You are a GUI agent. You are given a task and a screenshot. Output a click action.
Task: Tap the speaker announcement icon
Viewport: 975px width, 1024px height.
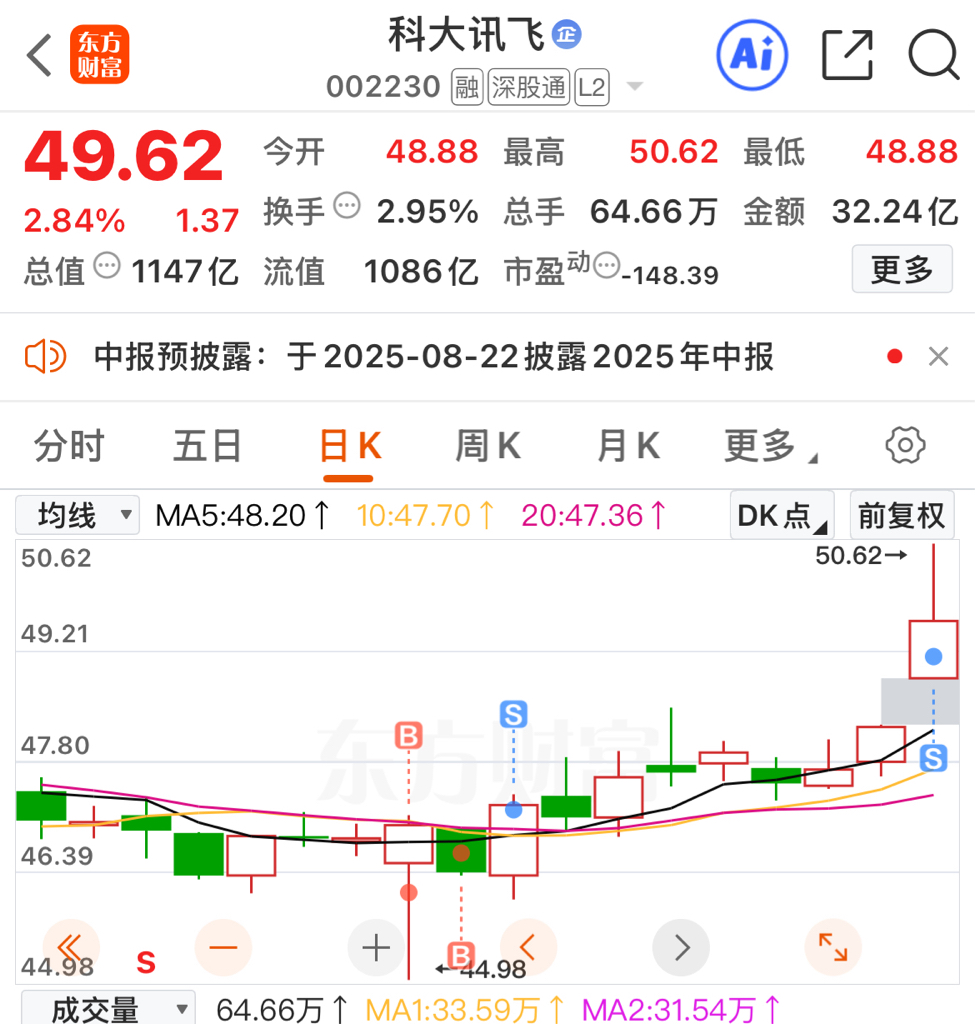[46, 357]
